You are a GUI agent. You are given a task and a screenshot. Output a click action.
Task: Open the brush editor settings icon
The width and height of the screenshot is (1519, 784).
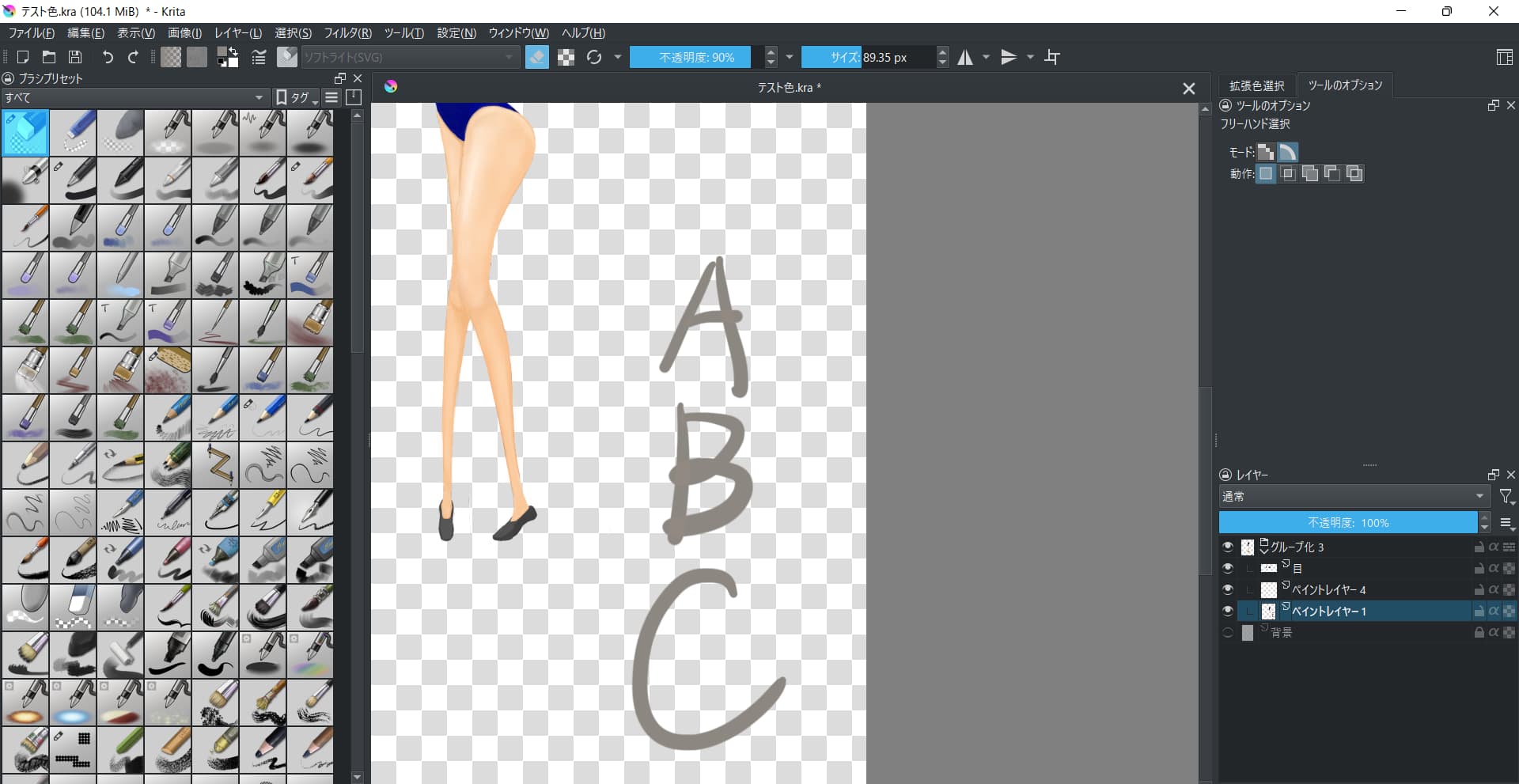click(259, 57)
